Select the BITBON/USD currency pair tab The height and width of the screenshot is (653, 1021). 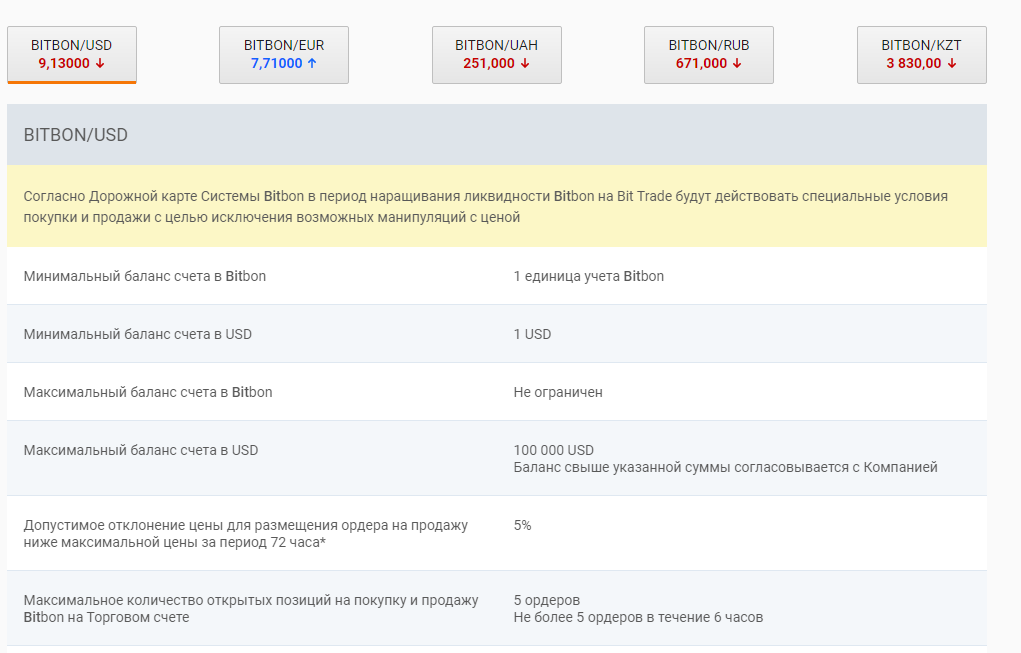(72, 55)
